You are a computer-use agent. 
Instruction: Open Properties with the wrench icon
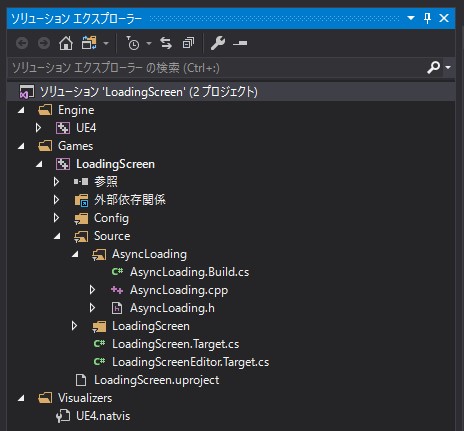[x=218, y=43]
